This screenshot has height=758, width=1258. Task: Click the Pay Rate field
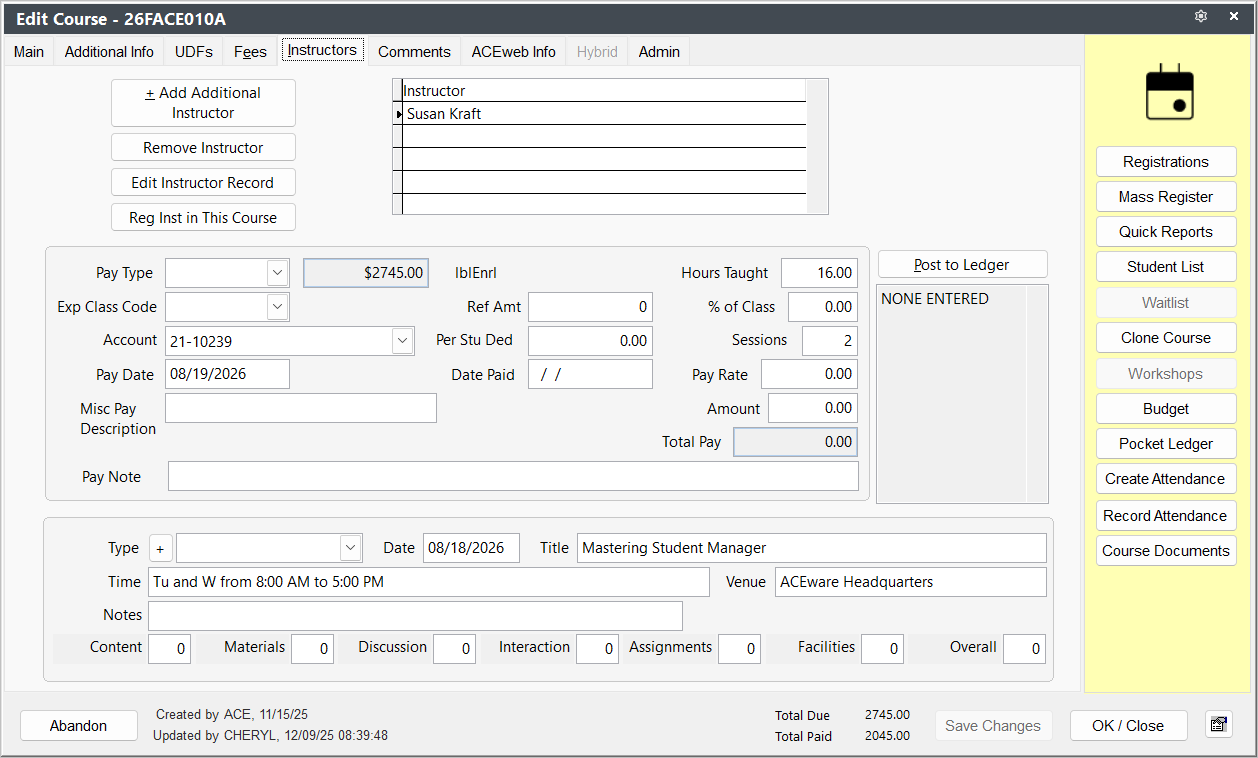[809, 374]
